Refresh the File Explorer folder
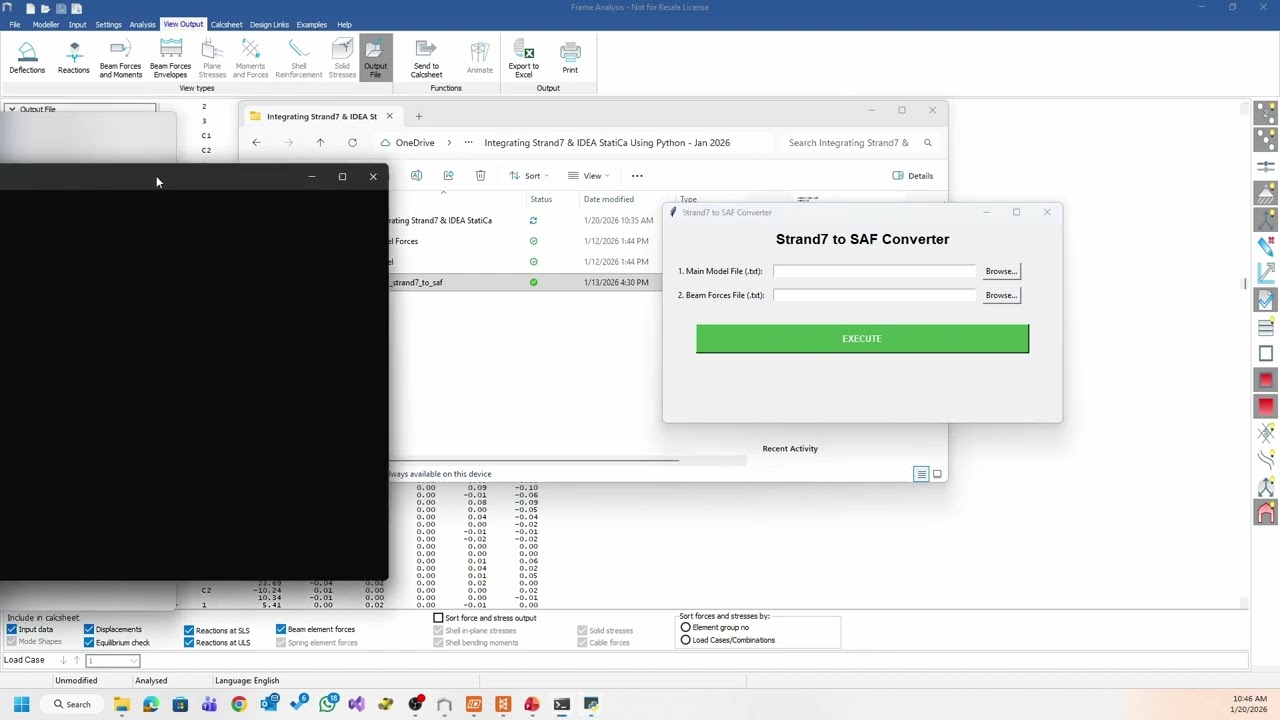Viewport: 1280px width, 720px height. [x=352, y=143]
